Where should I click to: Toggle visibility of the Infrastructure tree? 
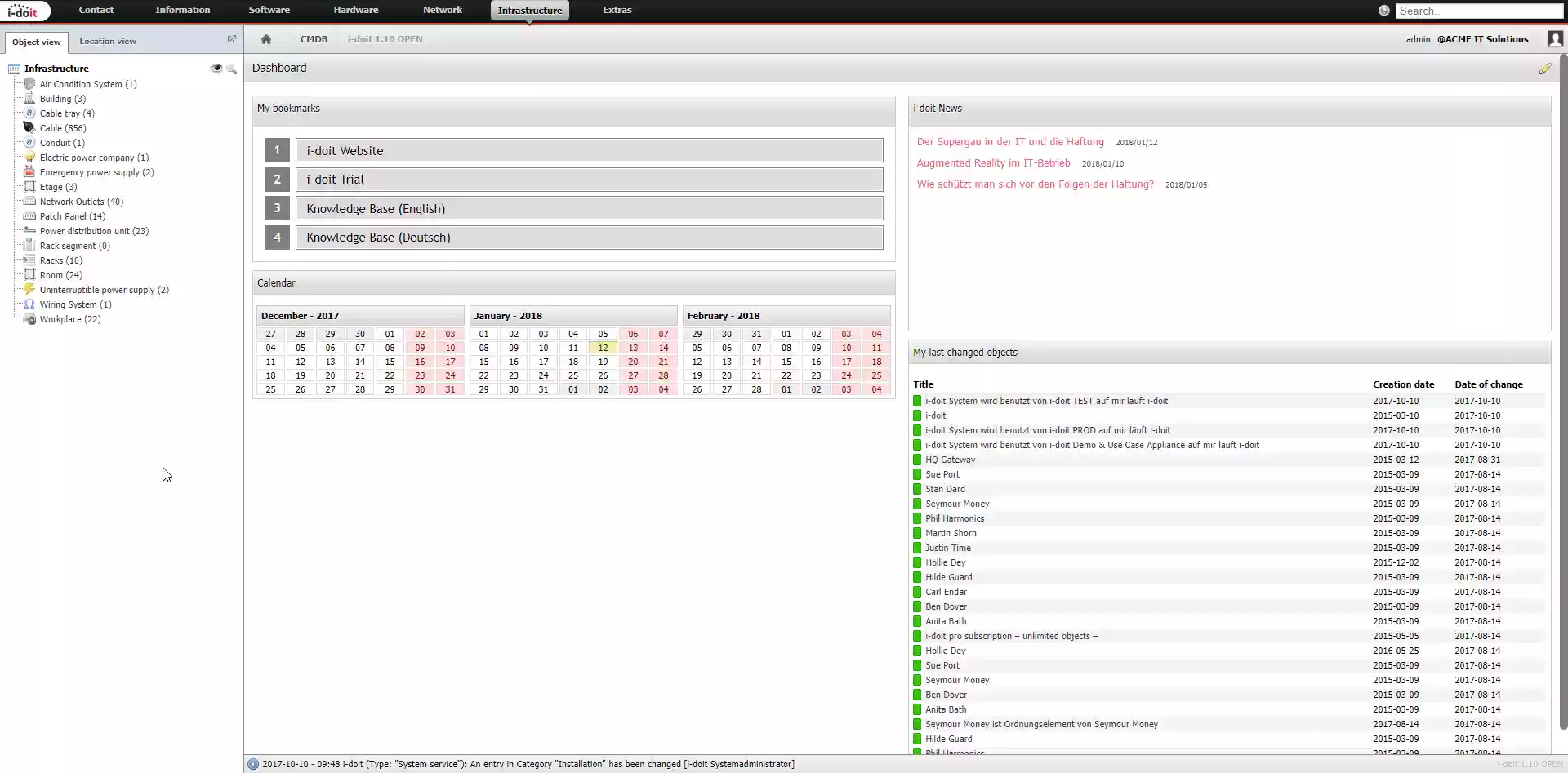coord(216,69)
